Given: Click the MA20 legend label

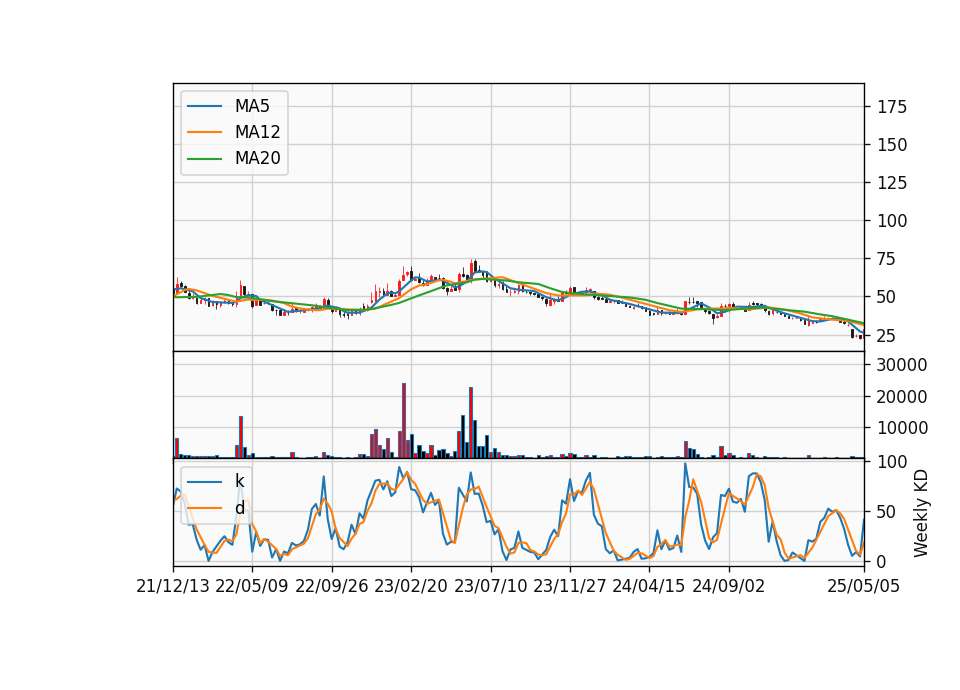Looking at the screenshot, I should (x=257, y=158).
